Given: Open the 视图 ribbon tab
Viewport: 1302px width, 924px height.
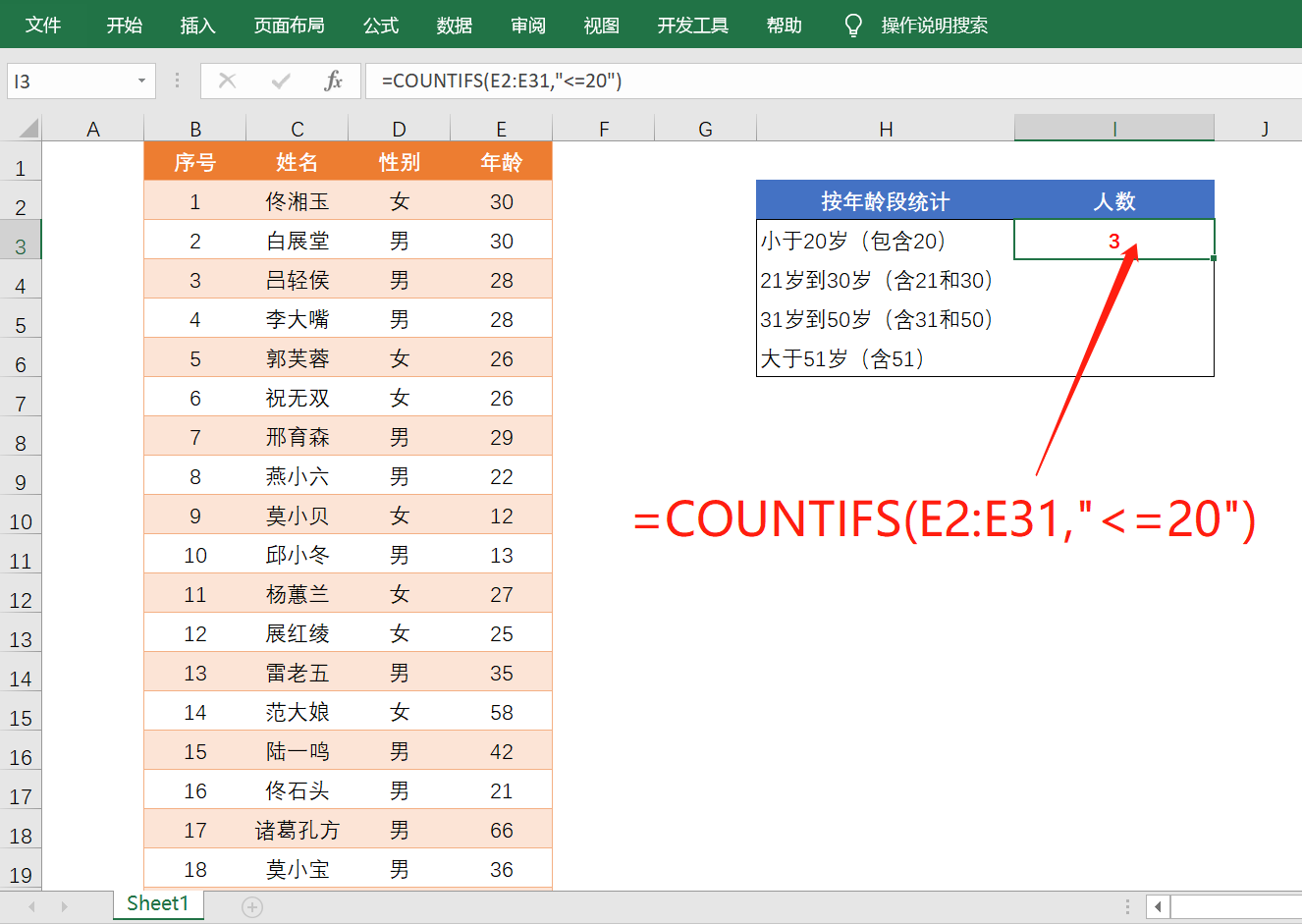Looking at the screenshot, I should point(601,26).
